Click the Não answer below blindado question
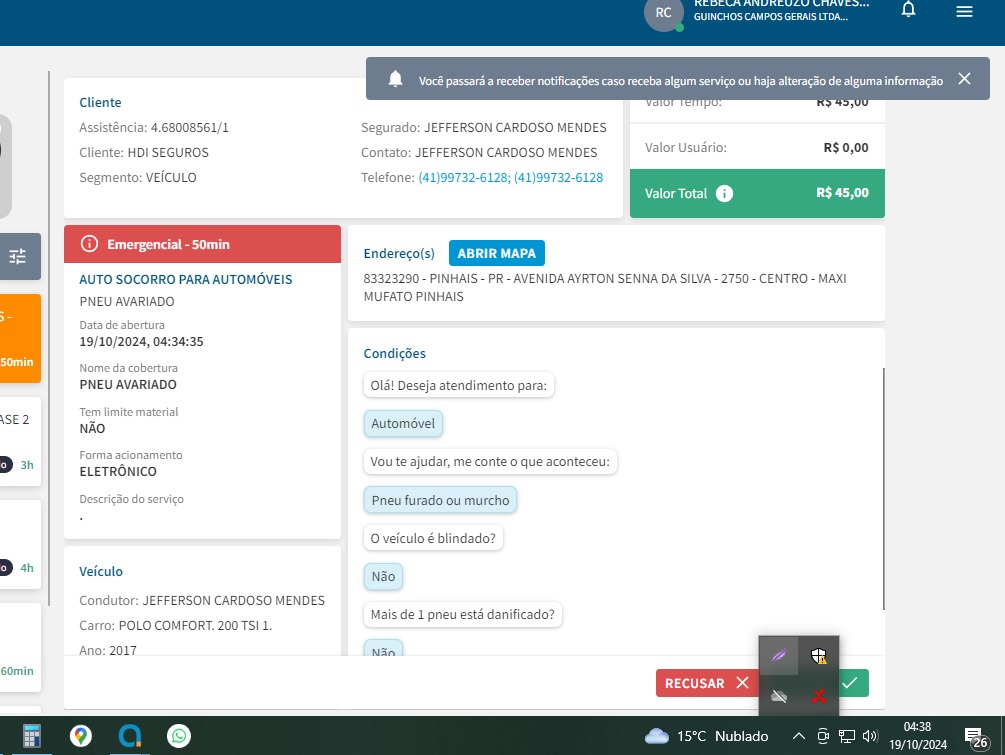The image size is (1005, 755). [x=383, y=576]
